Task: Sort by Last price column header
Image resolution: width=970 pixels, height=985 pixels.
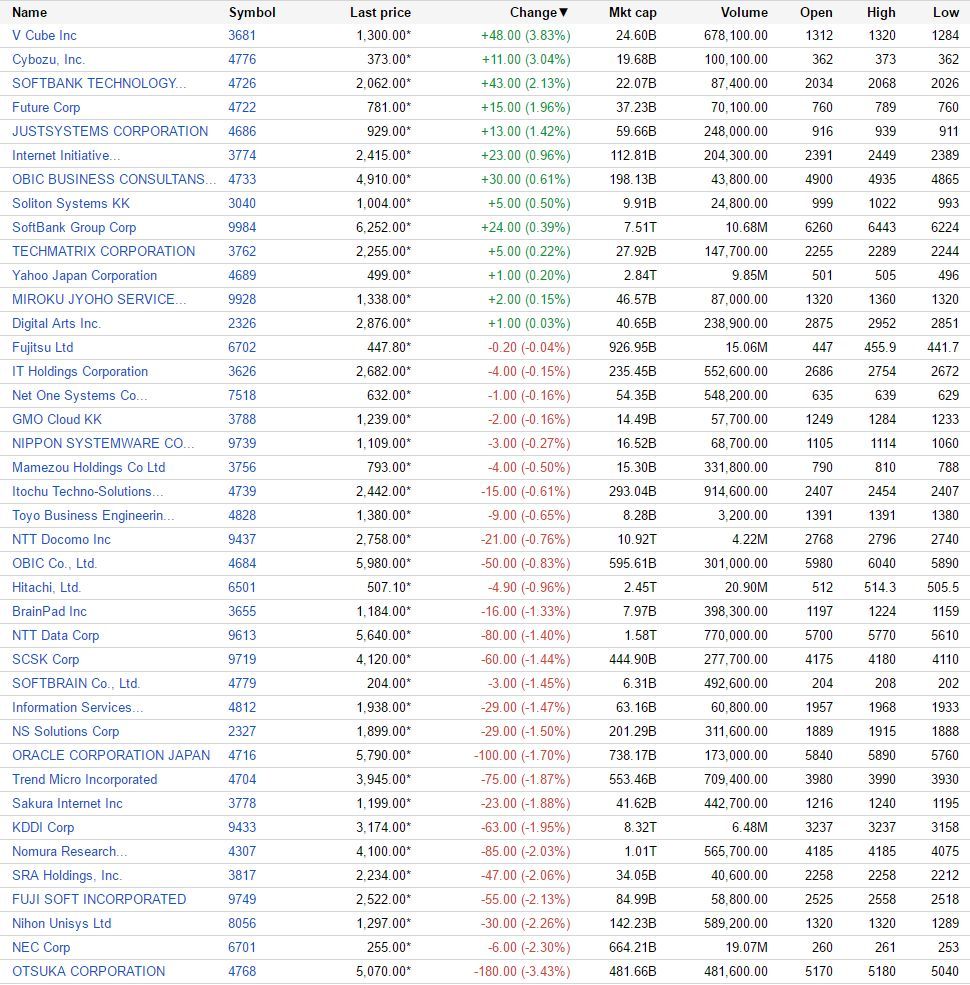Action: (x=380, y=13)
